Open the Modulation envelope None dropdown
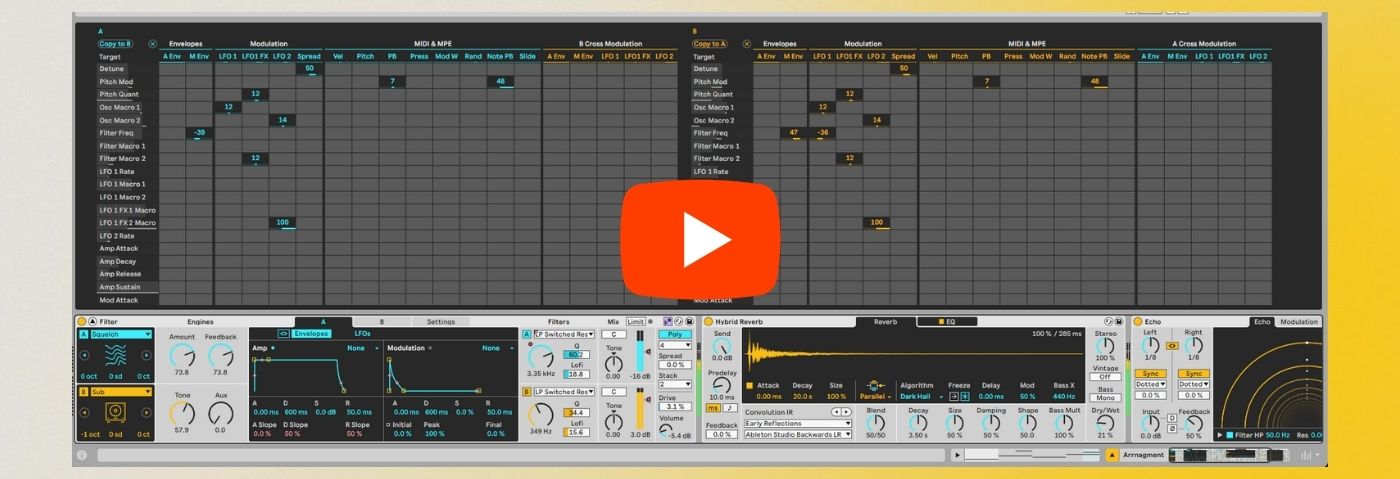The height and width of the screenshot is (479, 1400). tap(497, 348)
